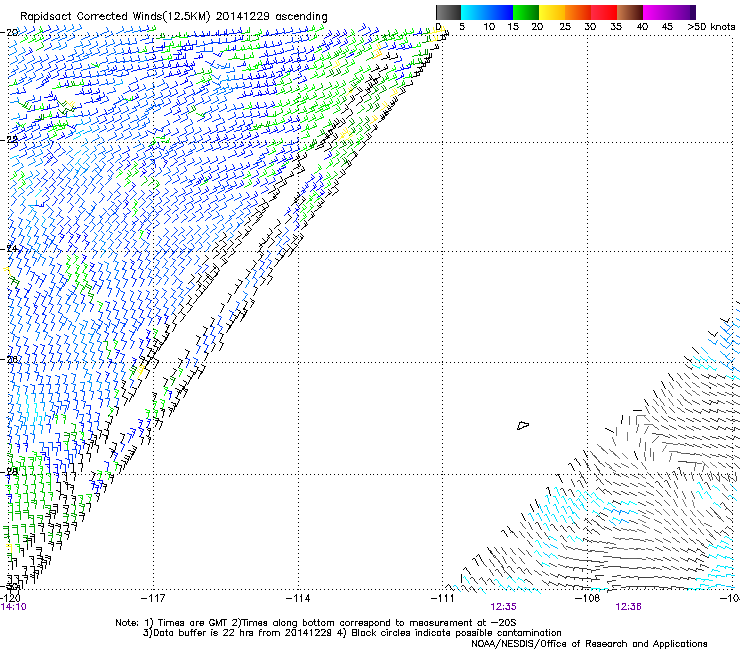Select the orange 25-30 knots legend color
The image size is (740, 650).
click(578, 12)
